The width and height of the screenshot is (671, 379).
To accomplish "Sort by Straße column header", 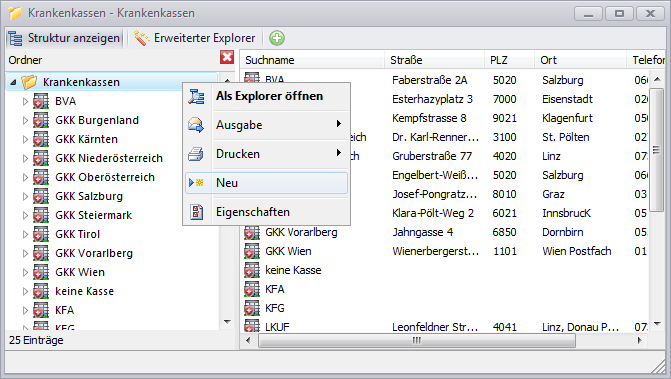I will [x=435, y=60].
